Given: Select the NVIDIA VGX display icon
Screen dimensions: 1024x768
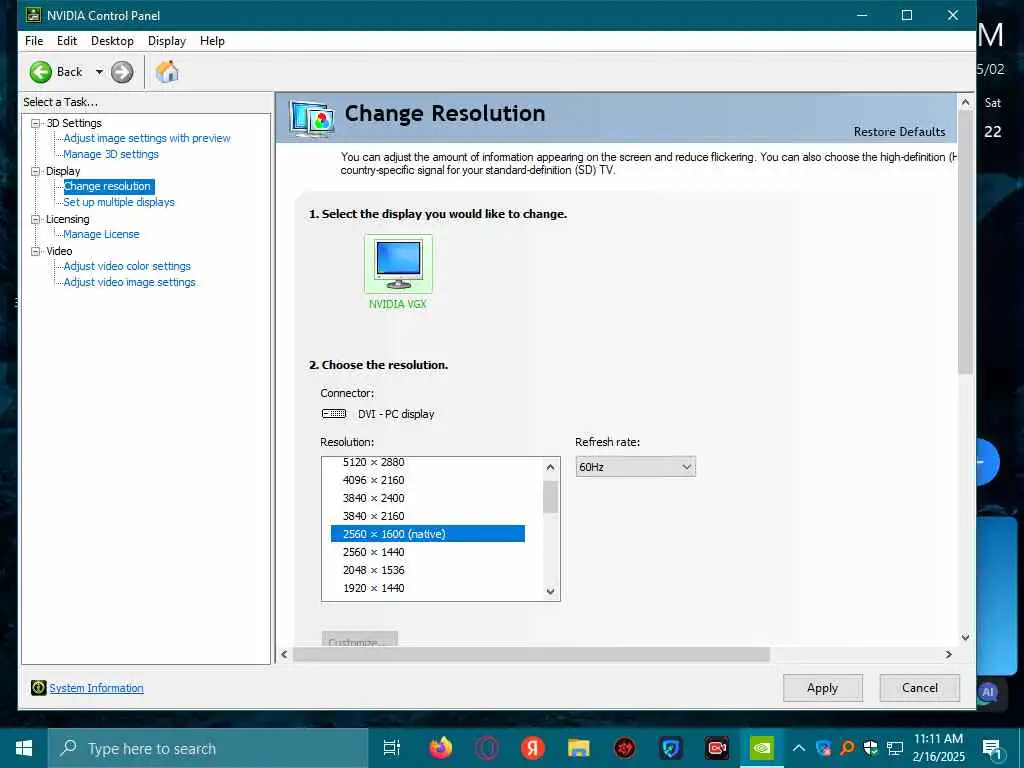Looking at the screenshot, I should (398, 264).
